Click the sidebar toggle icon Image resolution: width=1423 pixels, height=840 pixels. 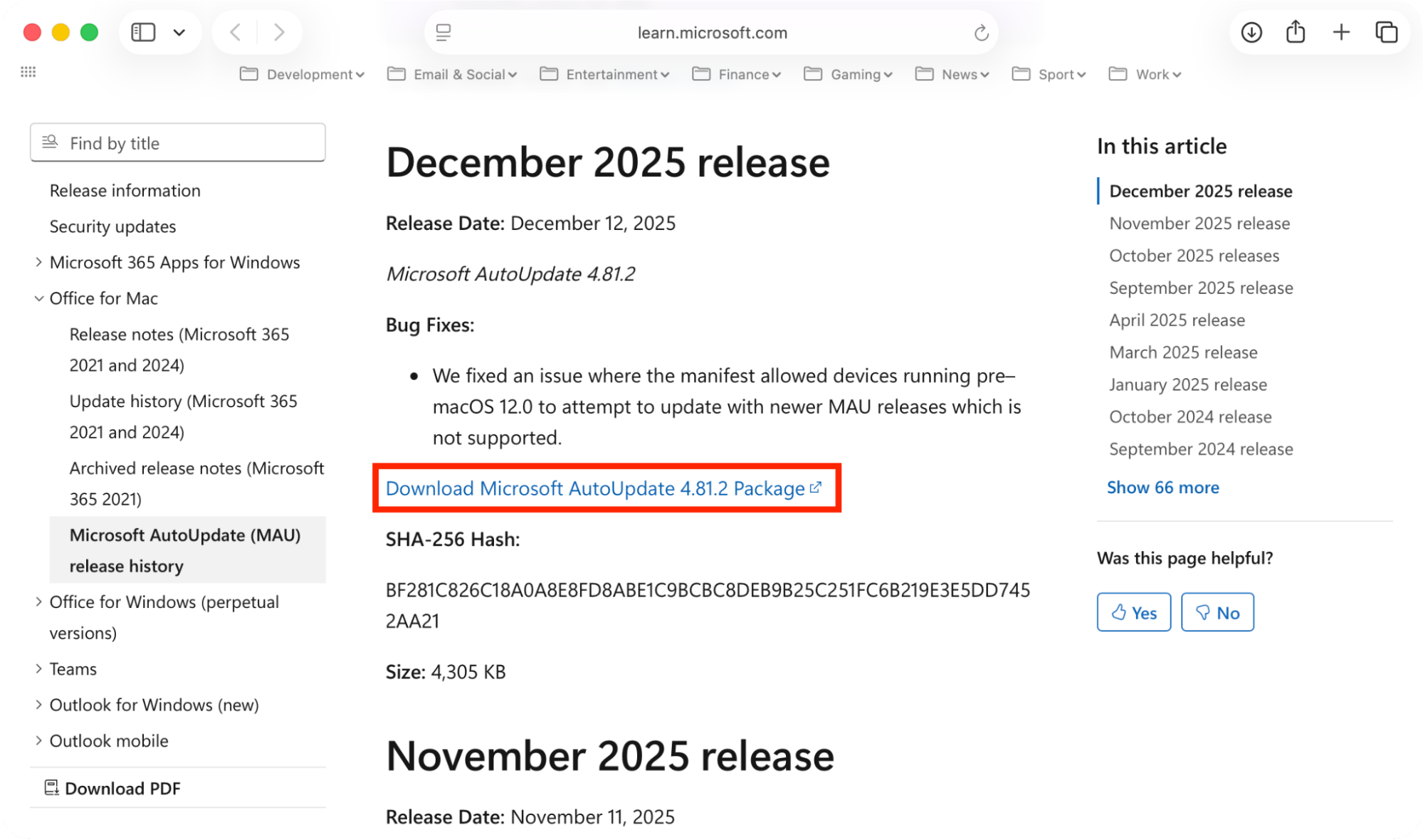click(142, 32)
